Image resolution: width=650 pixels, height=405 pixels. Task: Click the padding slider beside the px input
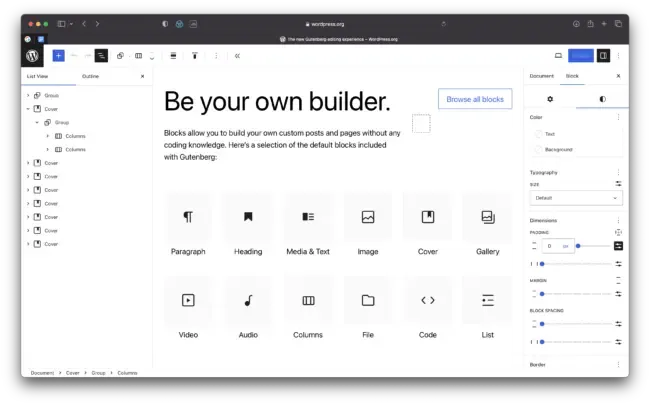pyautogui.click(x=594, y=246)
